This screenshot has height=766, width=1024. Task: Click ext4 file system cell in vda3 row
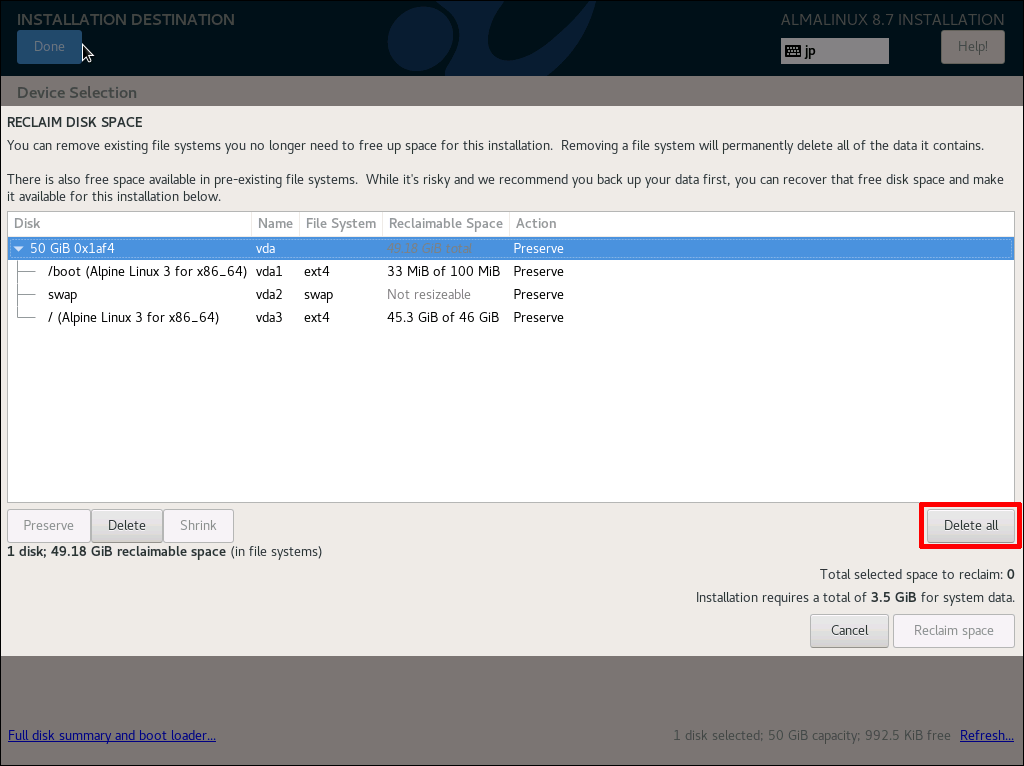tap(317, 317)
